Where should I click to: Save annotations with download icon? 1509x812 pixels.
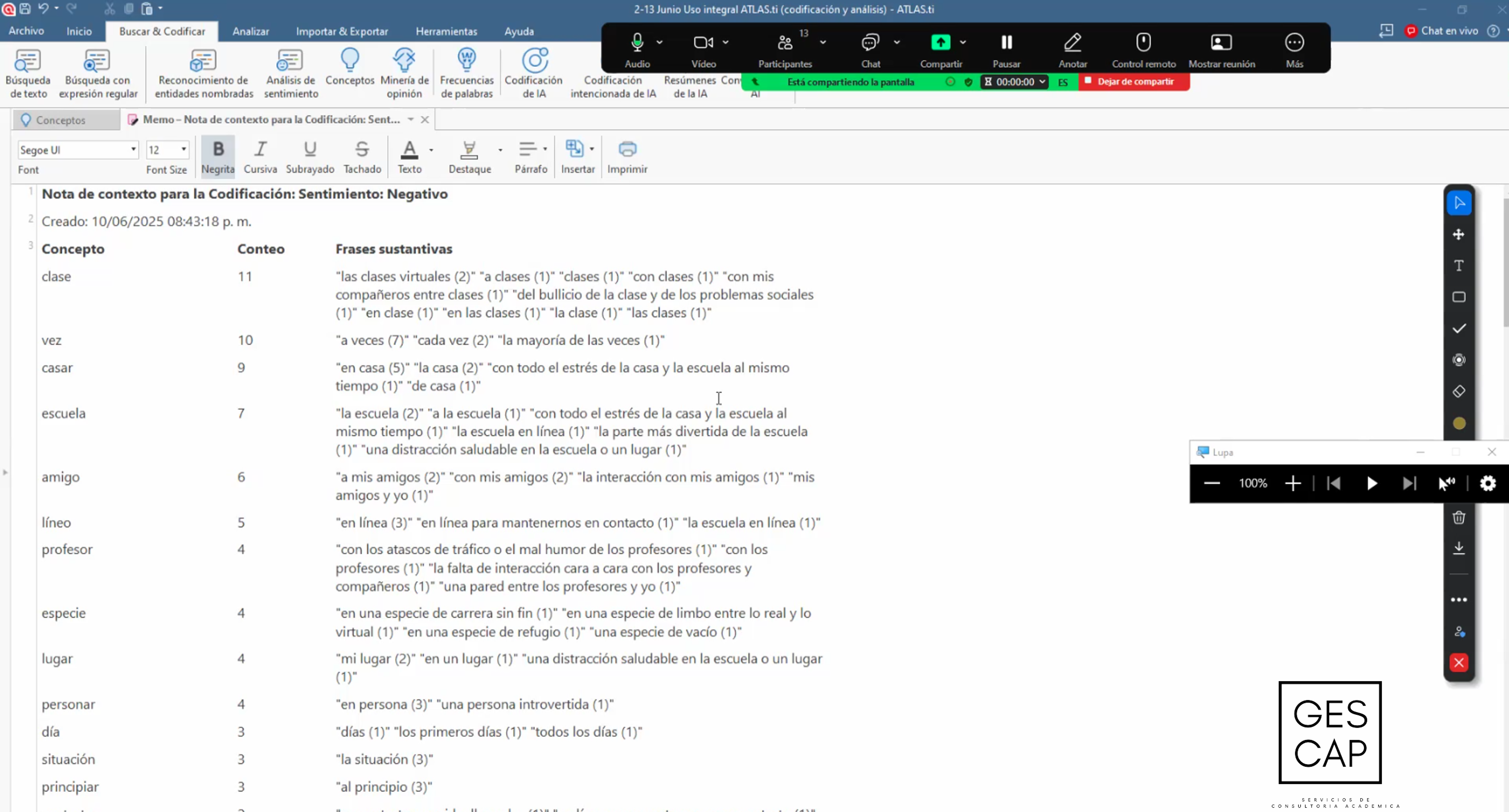[x=1459, y=548]
